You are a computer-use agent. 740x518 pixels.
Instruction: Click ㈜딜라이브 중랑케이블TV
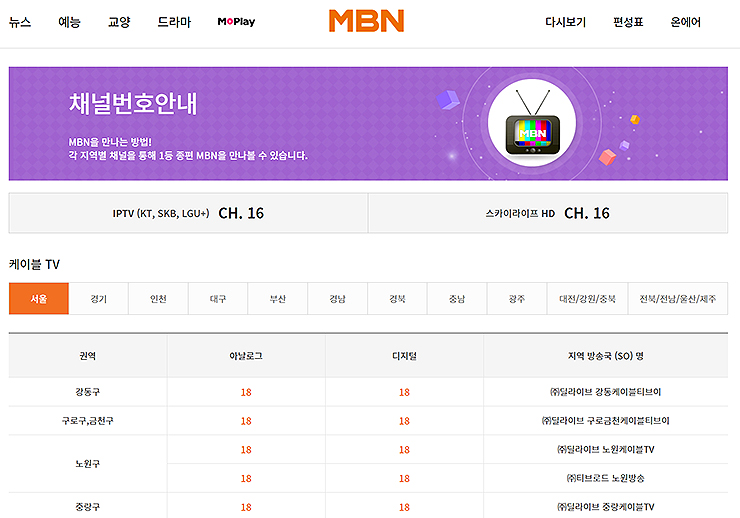pos(605,507)
